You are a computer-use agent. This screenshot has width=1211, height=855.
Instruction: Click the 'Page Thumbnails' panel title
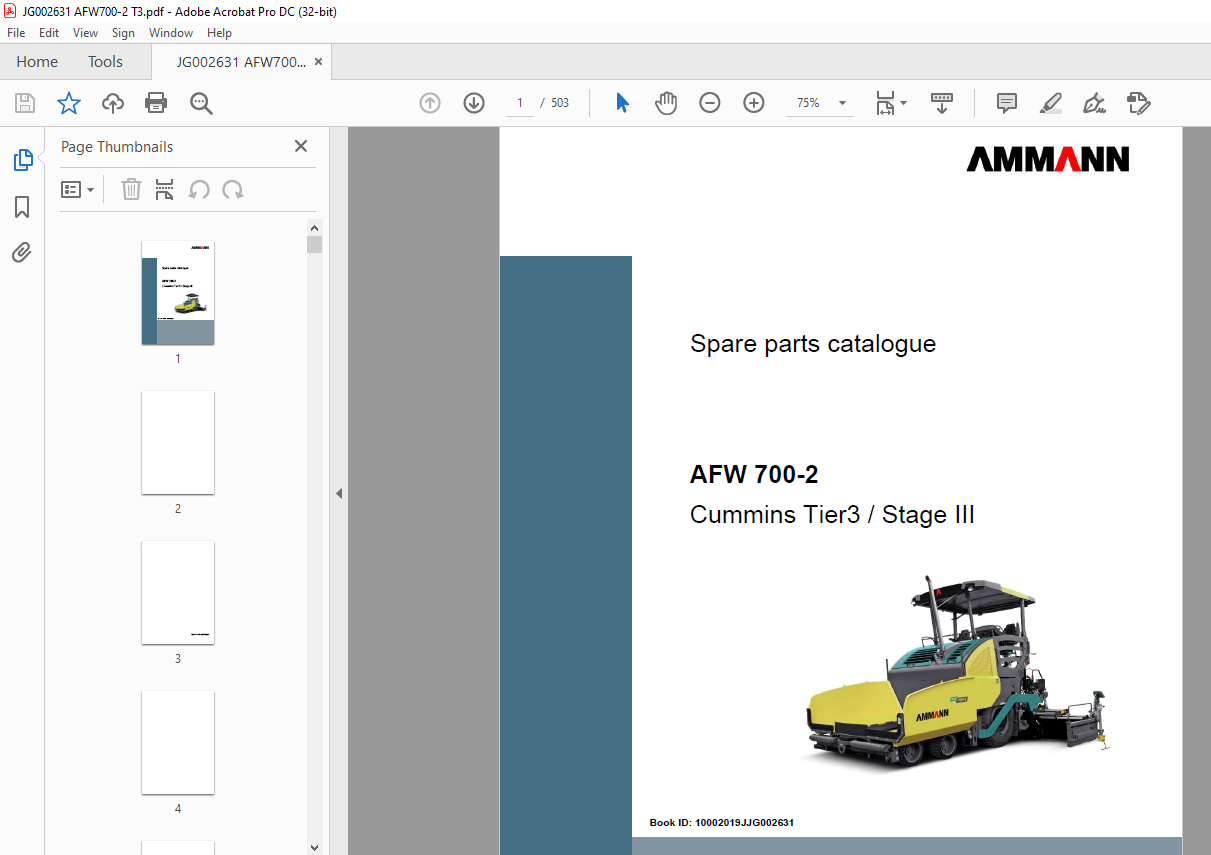tap(117, 147)
